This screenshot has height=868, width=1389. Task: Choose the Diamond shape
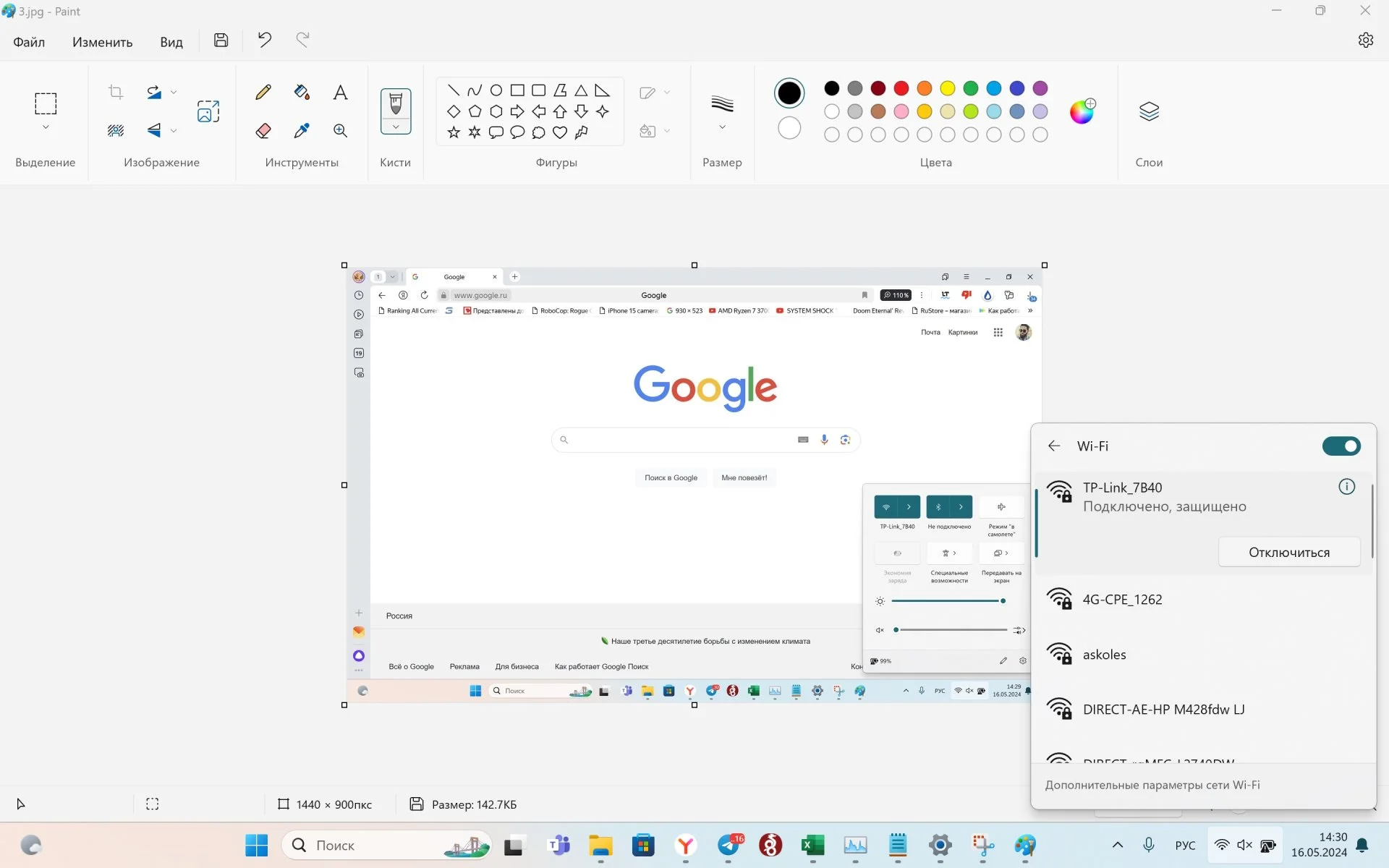pyautogui.click(x=454, y=111)
